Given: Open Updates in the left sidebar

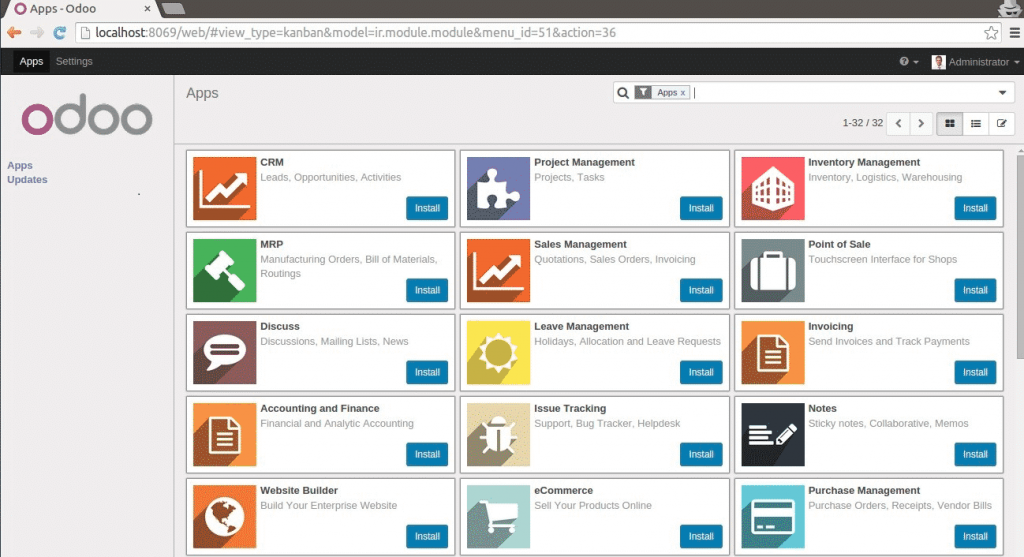Looking at the screenshot, I should pyautogui.click(x=27, y=180).
